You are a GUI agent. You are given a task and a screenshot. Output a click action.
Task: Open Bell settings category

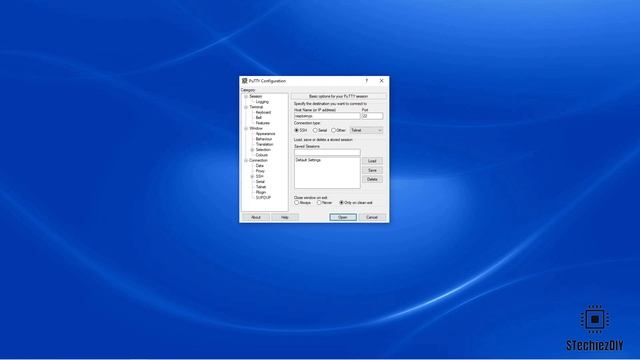[258, 118]
